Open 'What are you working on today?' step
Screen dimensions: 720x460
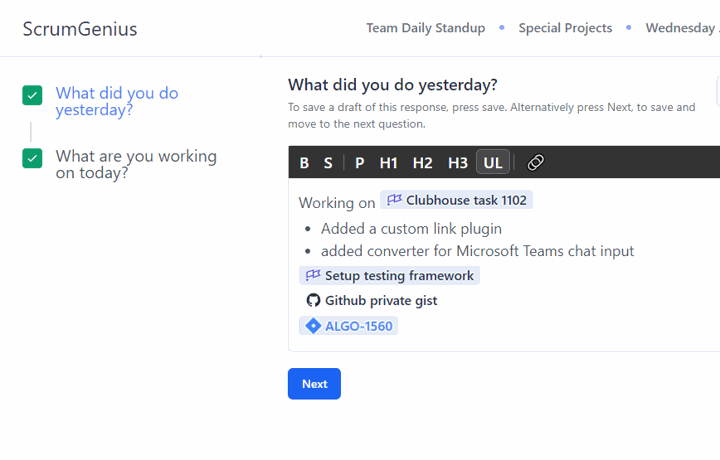coord(135,164)
